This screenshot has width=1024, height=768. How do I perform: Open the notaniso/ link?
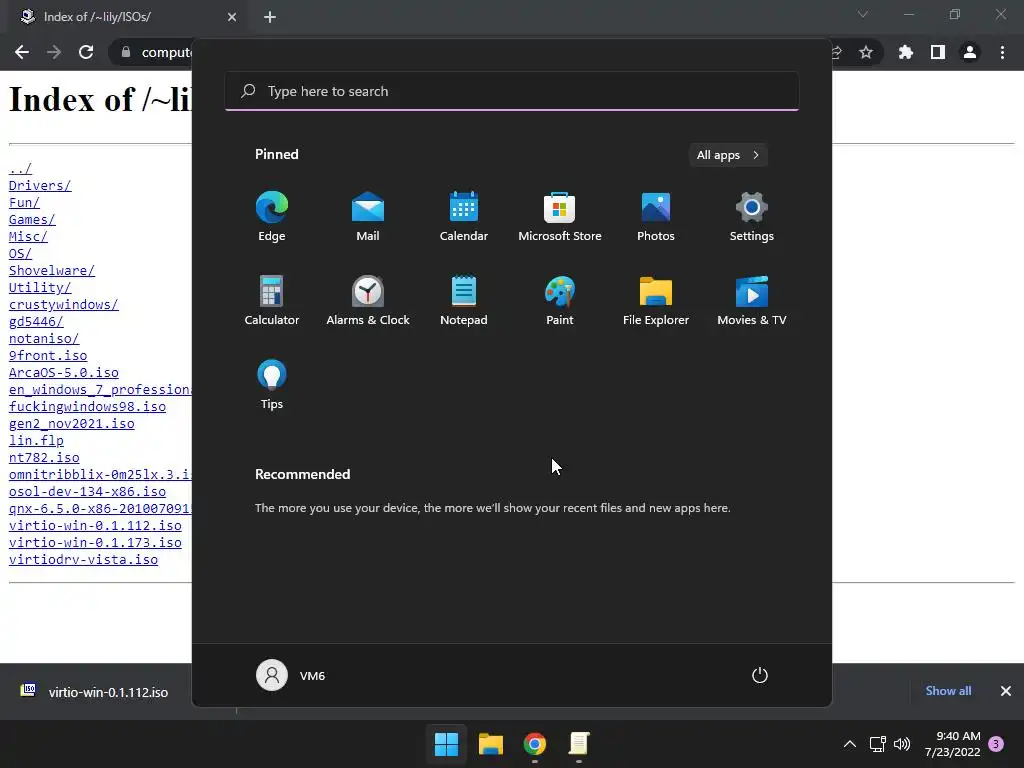[x=44, y=338]
